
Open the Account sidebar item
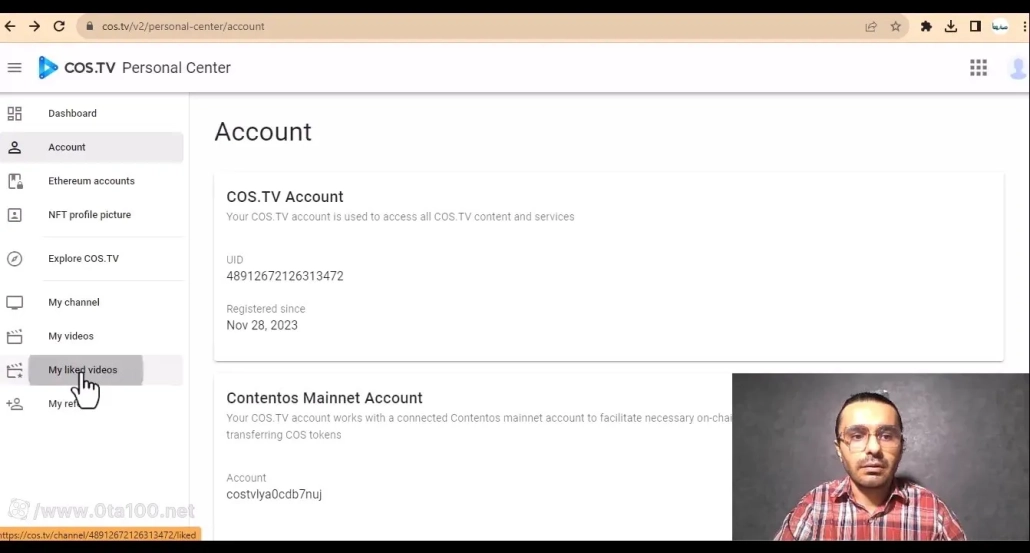[67, 148]
